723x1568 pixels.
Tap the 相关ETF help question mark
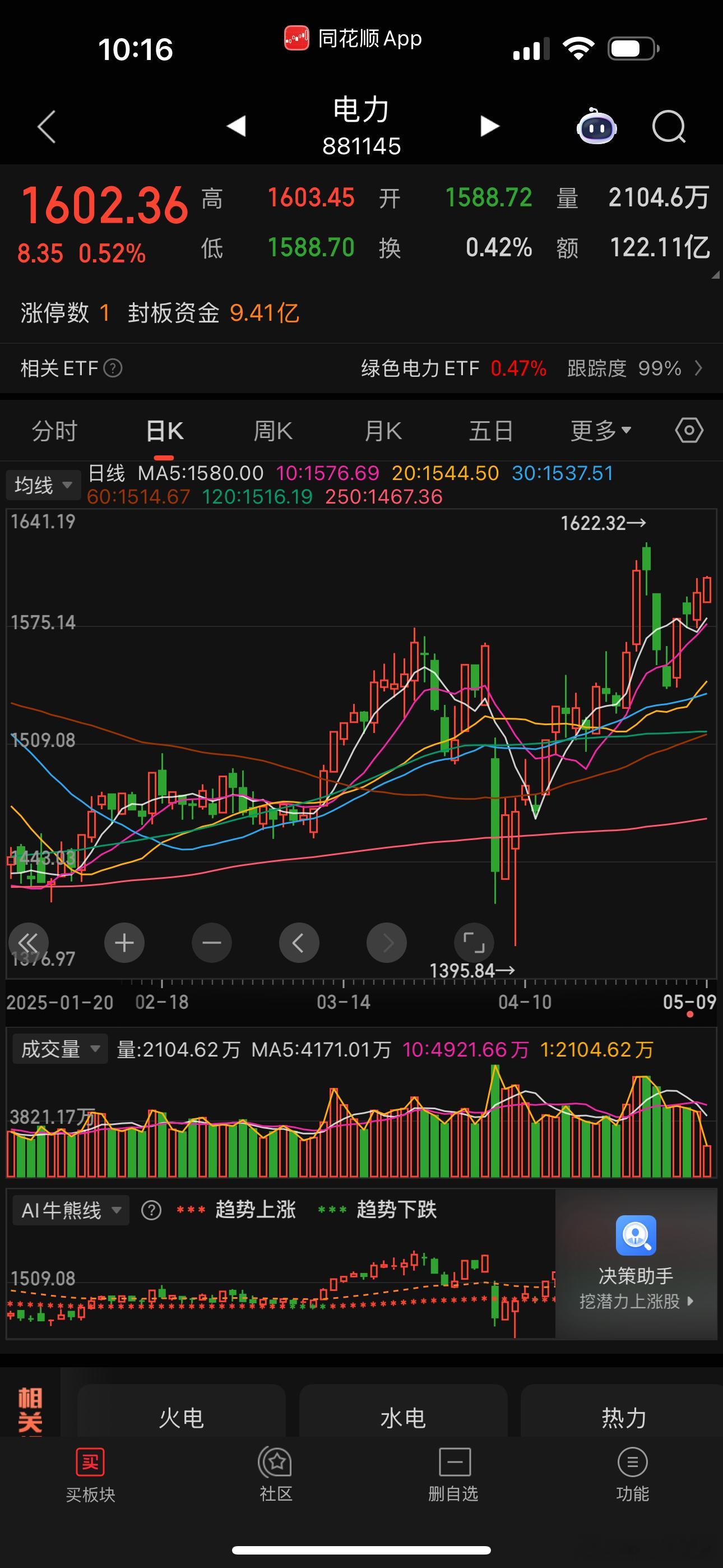113,368
